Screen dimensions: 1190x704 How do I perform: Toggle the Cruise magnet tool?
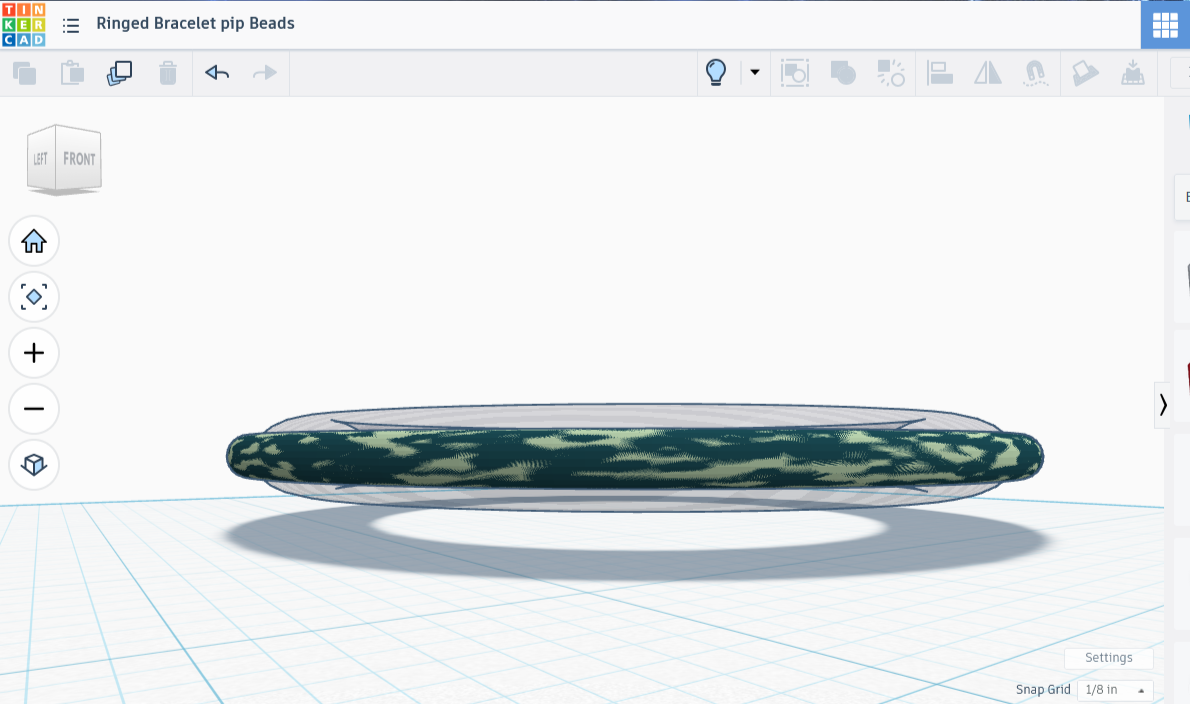pyautogui.click(x=1036, y=73)
